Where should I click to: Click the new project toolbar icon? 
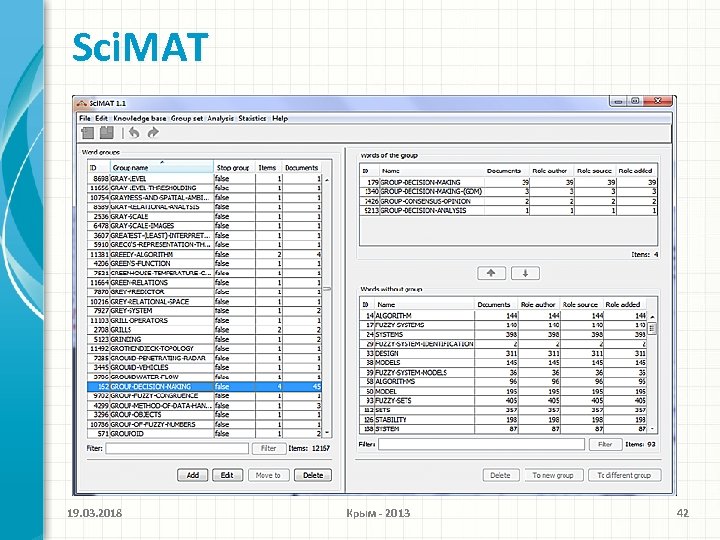(x=87, y=133)
